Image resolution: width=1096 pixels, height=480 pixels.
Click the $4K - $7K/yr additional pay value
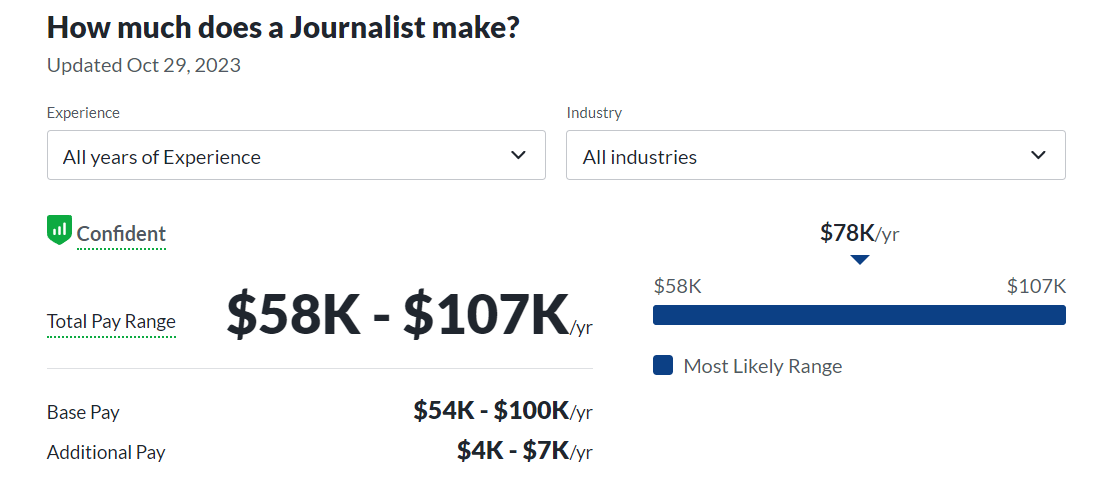[524, 450]
